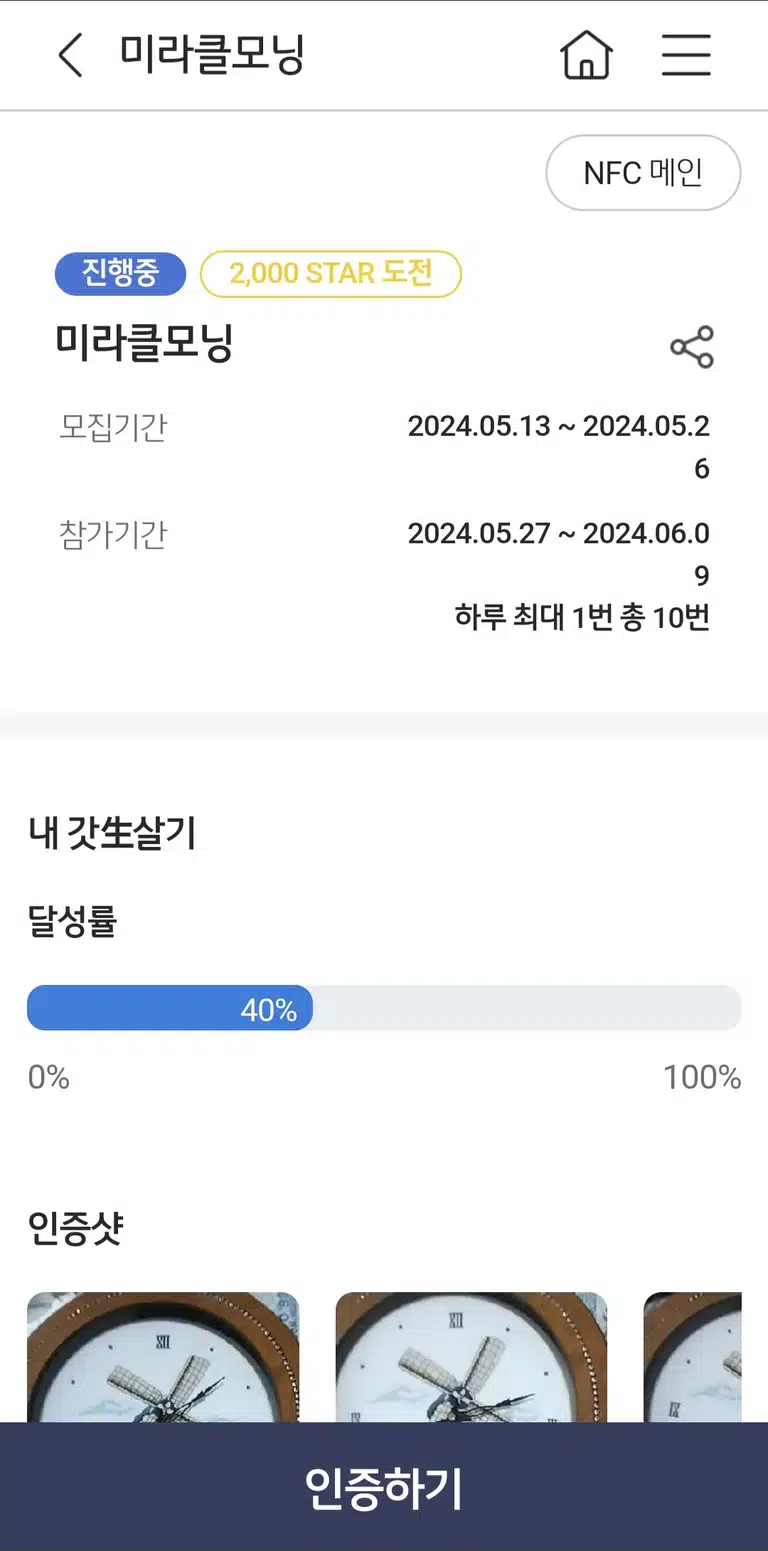
Task: Open the third partially visible 인증샷 thumbnail
Action: point(692,1357)
